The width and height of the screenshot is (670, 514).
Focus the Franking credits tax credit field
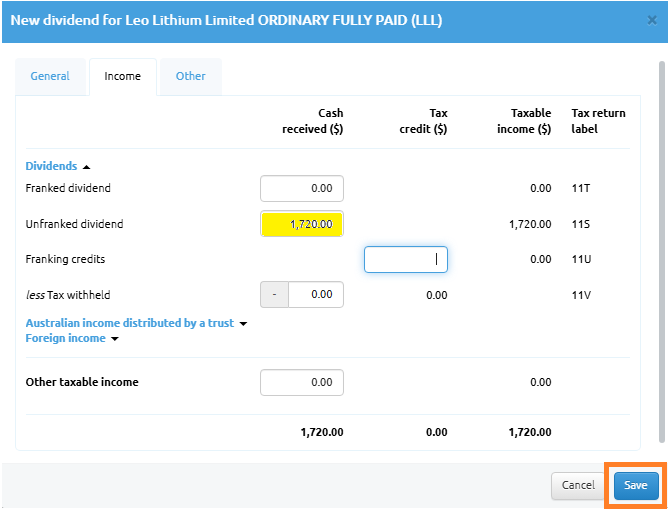point(406,259)
